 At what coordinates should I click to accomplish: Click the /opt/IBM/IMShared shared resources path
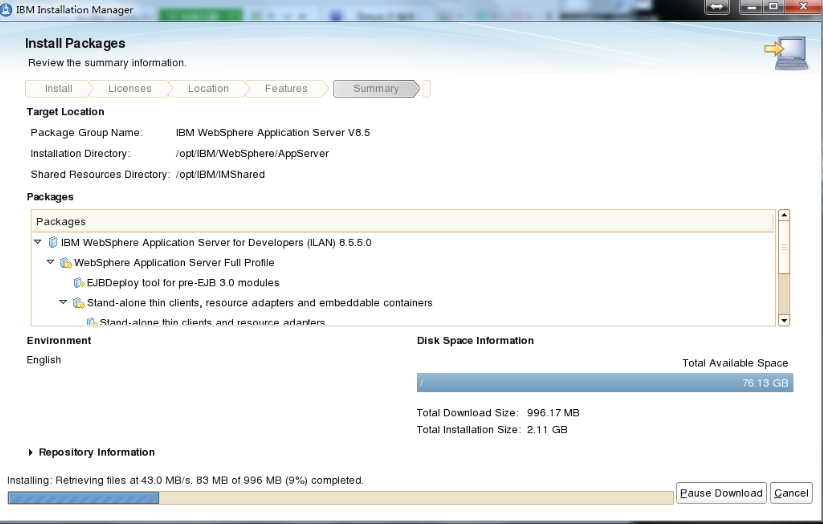point(220,174)
